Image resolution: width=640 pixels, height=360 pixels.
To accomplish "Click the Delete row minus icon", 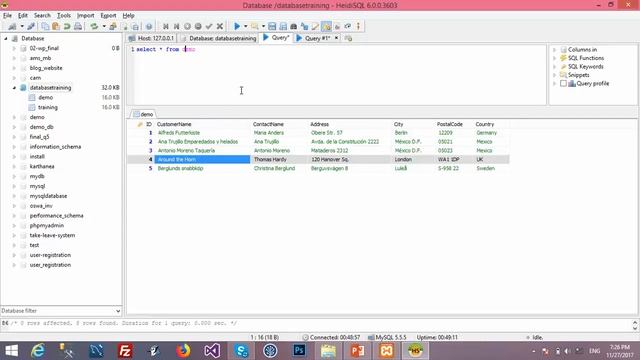I will (198, 26).
